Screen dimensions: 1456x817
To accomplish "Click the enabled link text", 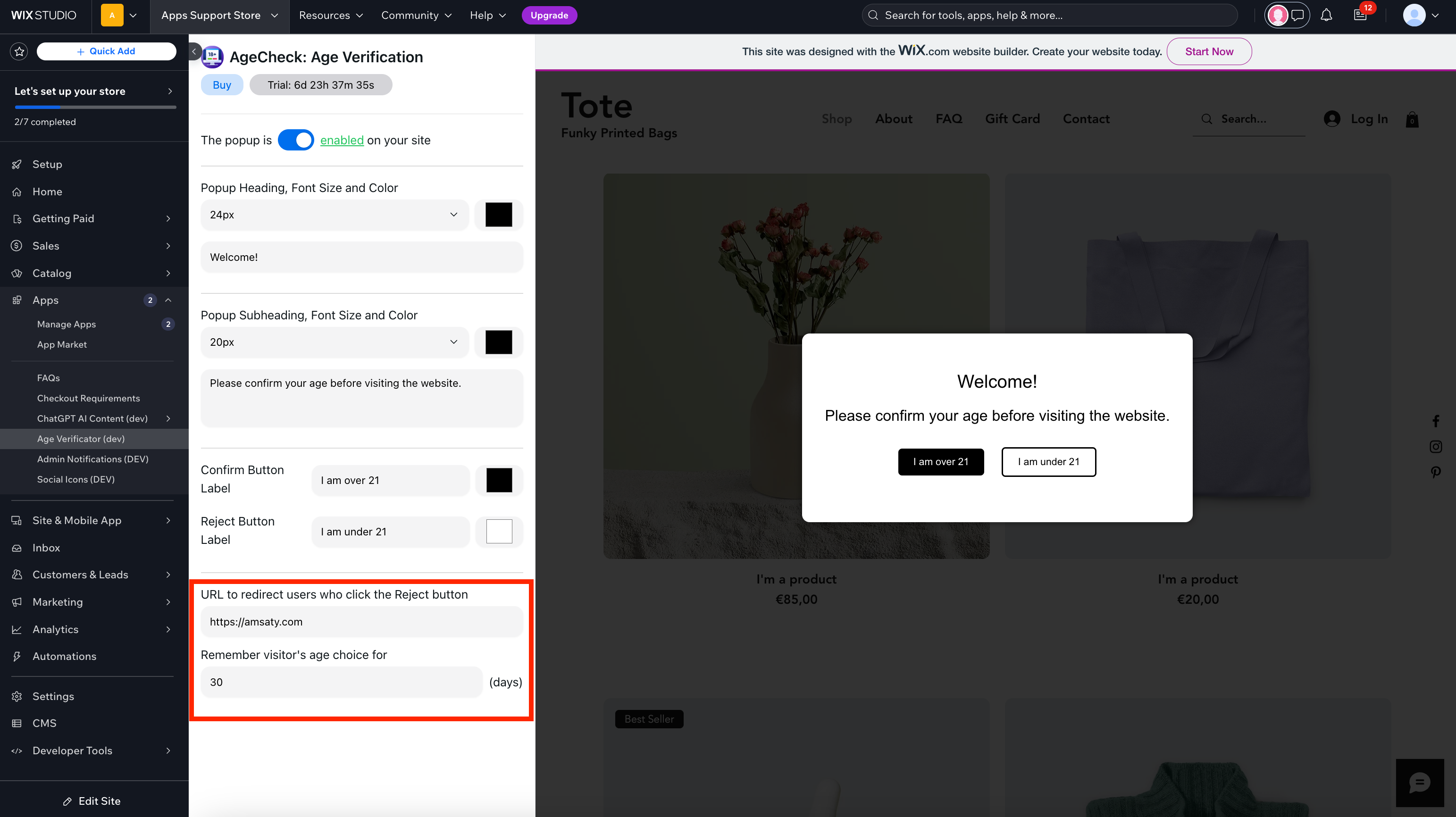I will [342, 140].
